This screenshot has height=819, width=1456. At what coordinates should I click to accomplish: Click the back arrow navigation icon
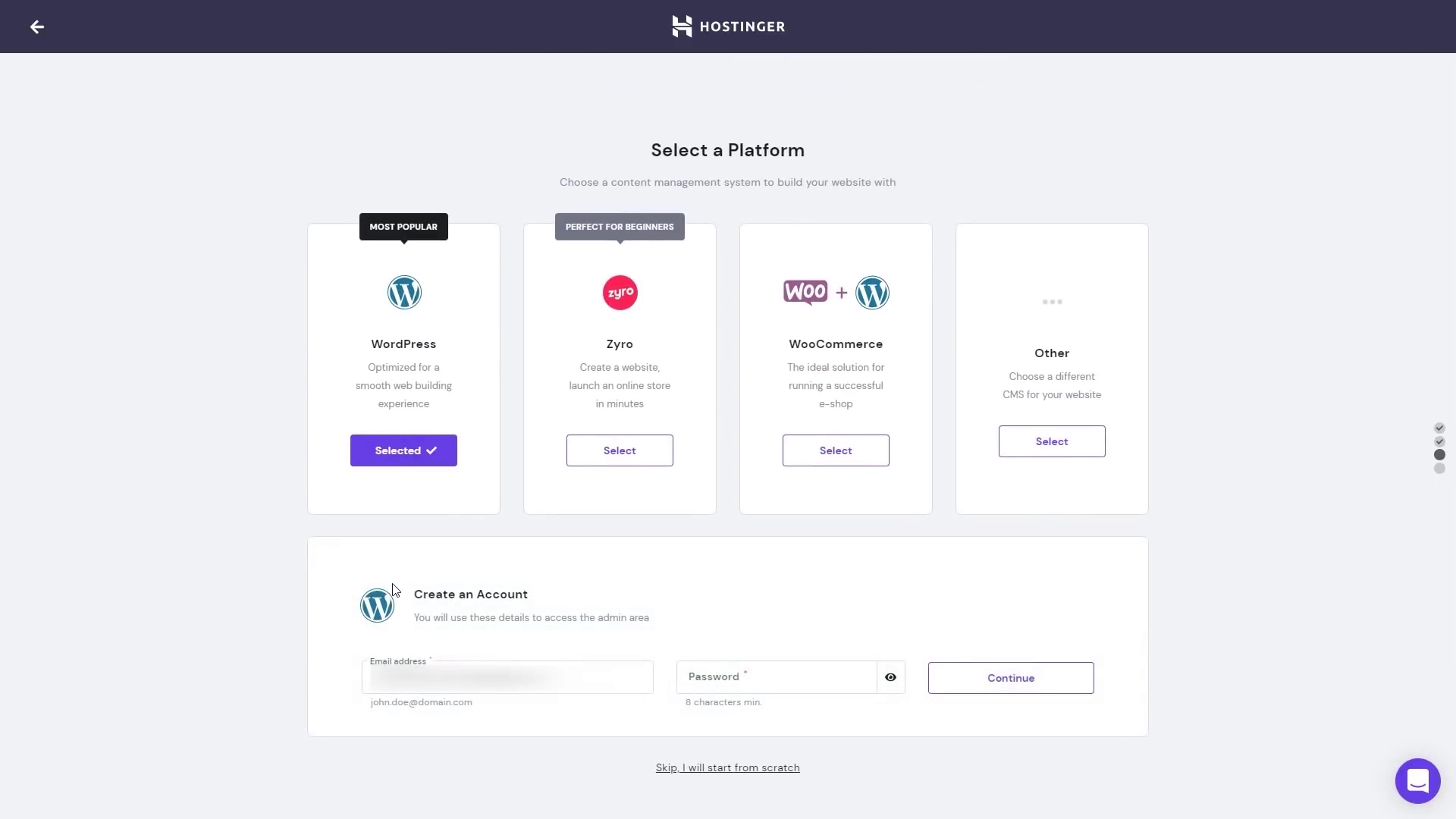(x=37, y=27)
